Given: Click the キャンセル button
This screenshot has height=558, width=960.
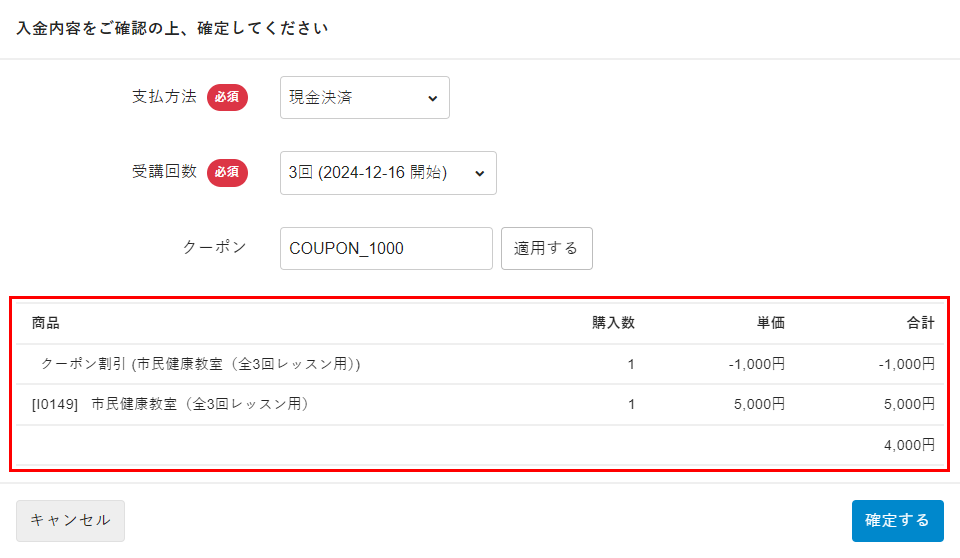Looking at the screenshot, I should [70, 520].
